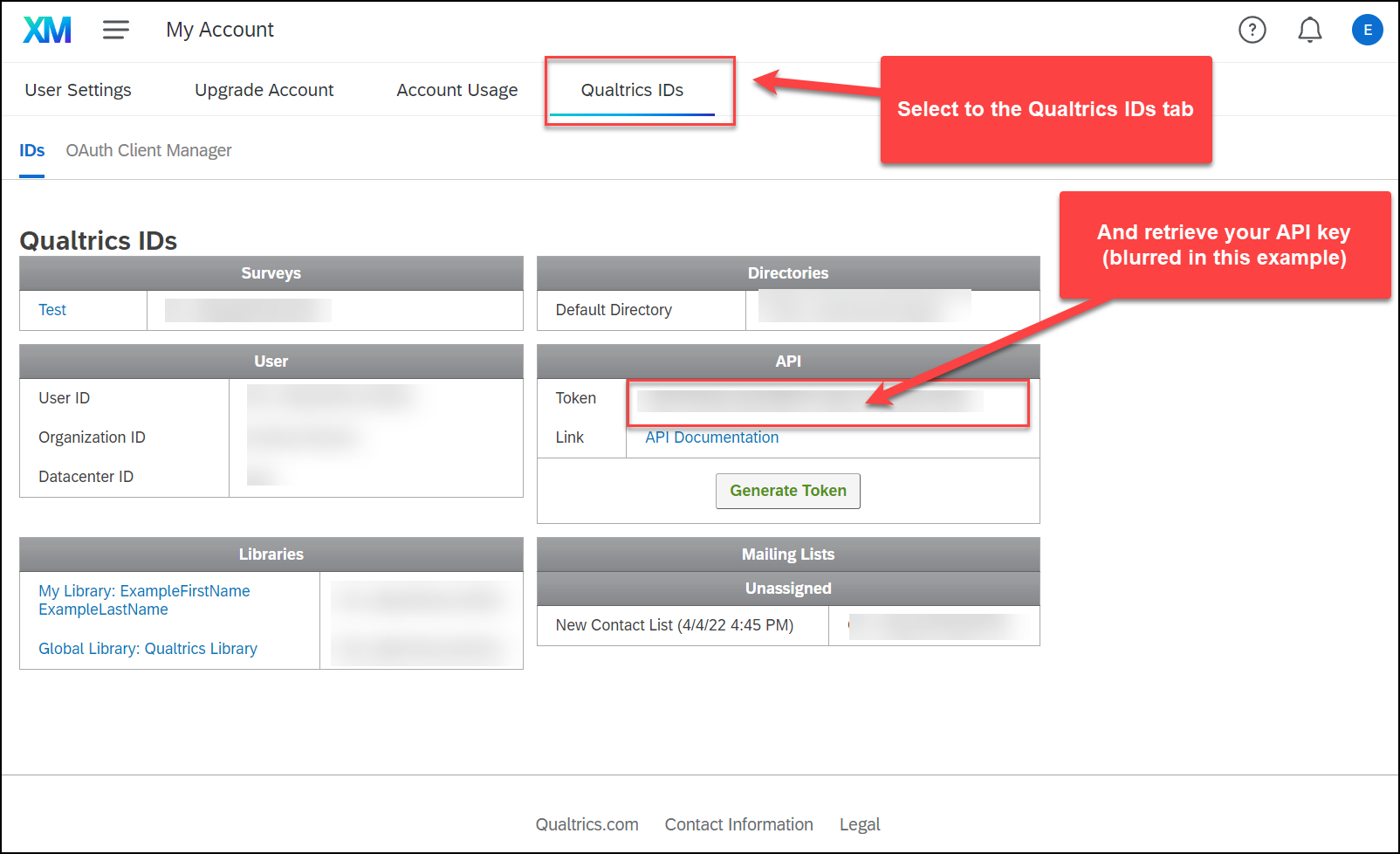Viewport: 1400px width, 854px height.
Task: Open the help question mark icon
Action: (1252, 31)
